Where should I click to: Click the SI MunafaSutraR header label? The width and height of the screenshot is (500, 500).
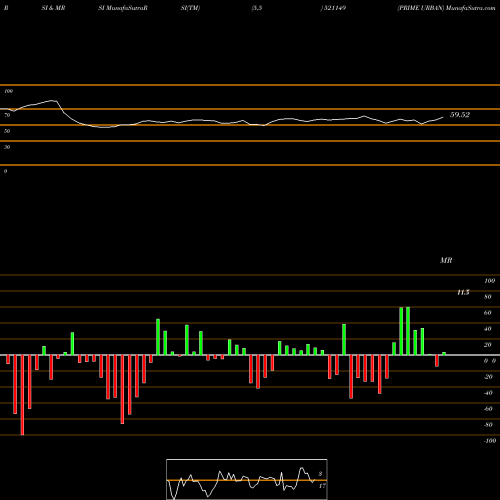(x=123, y=8)
